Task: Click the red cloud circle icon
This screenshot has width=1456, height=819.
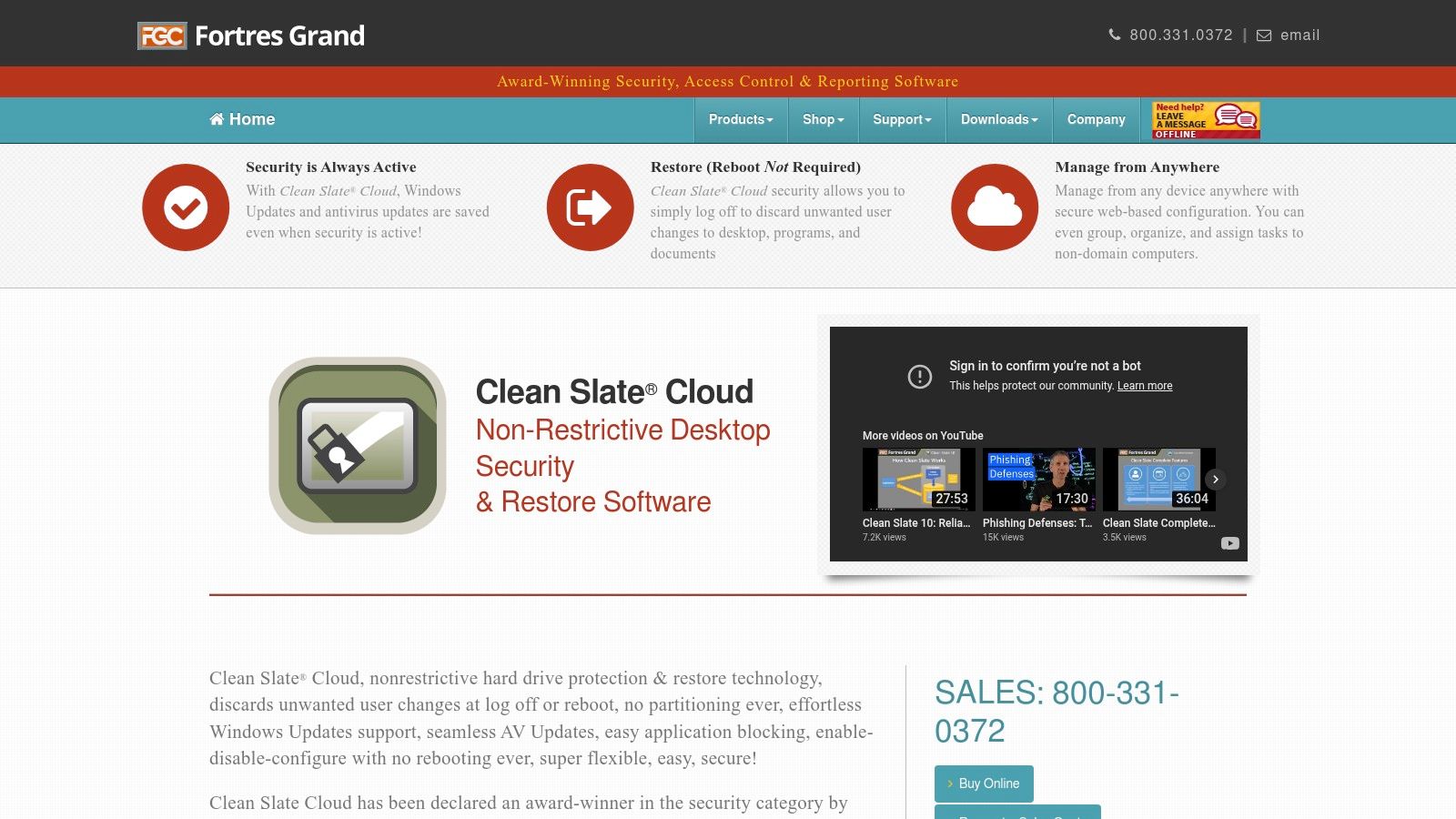Action: 995,207
